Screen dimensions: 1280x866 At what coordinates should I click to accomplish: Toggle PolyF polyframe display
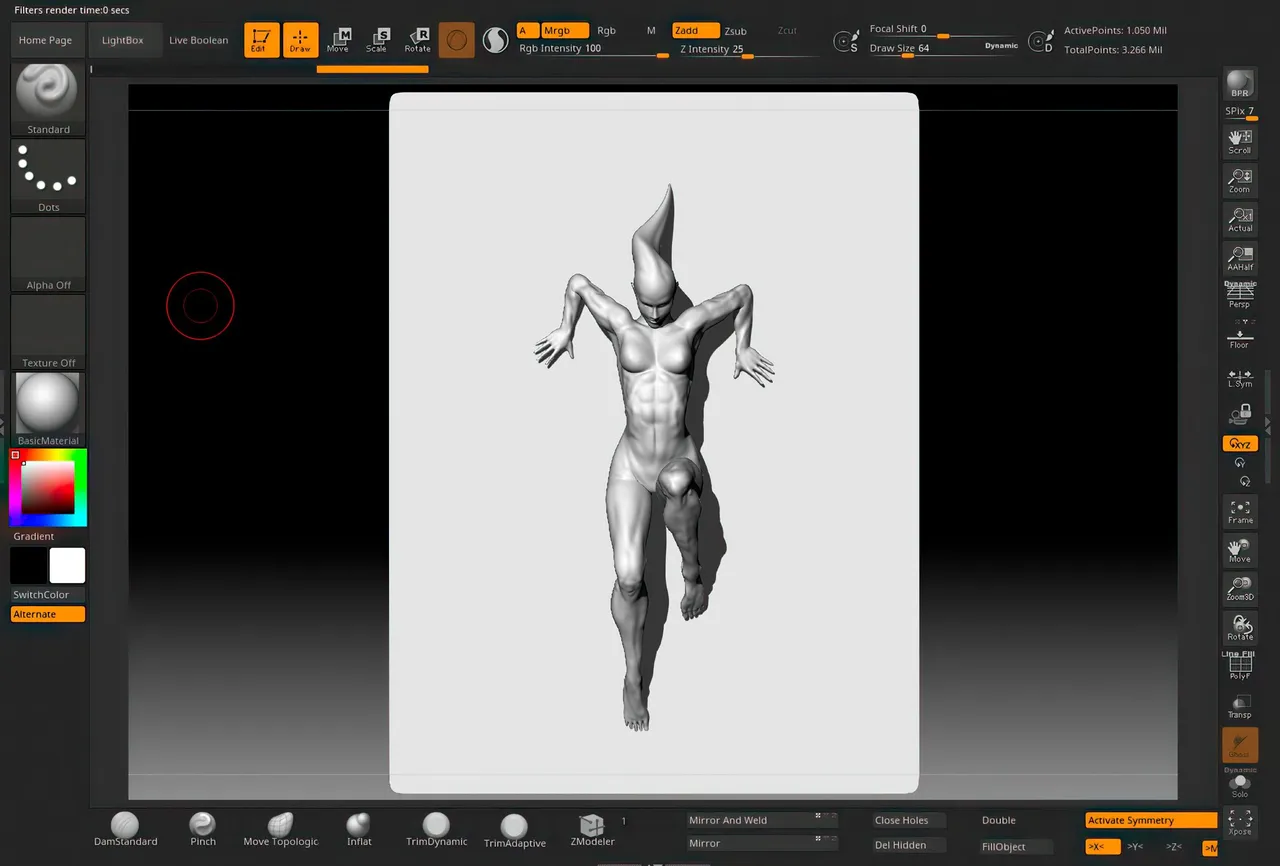pos(1240,667)
